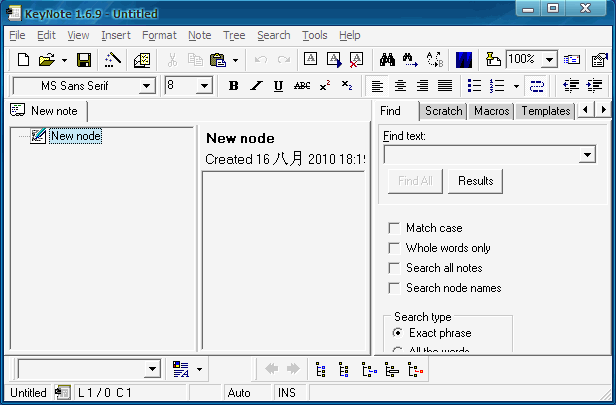The width and height of the screenshot is (616, 405).
Task: Toggle italic text formatting
Action: pyautogui.click(x=256, y=86)
